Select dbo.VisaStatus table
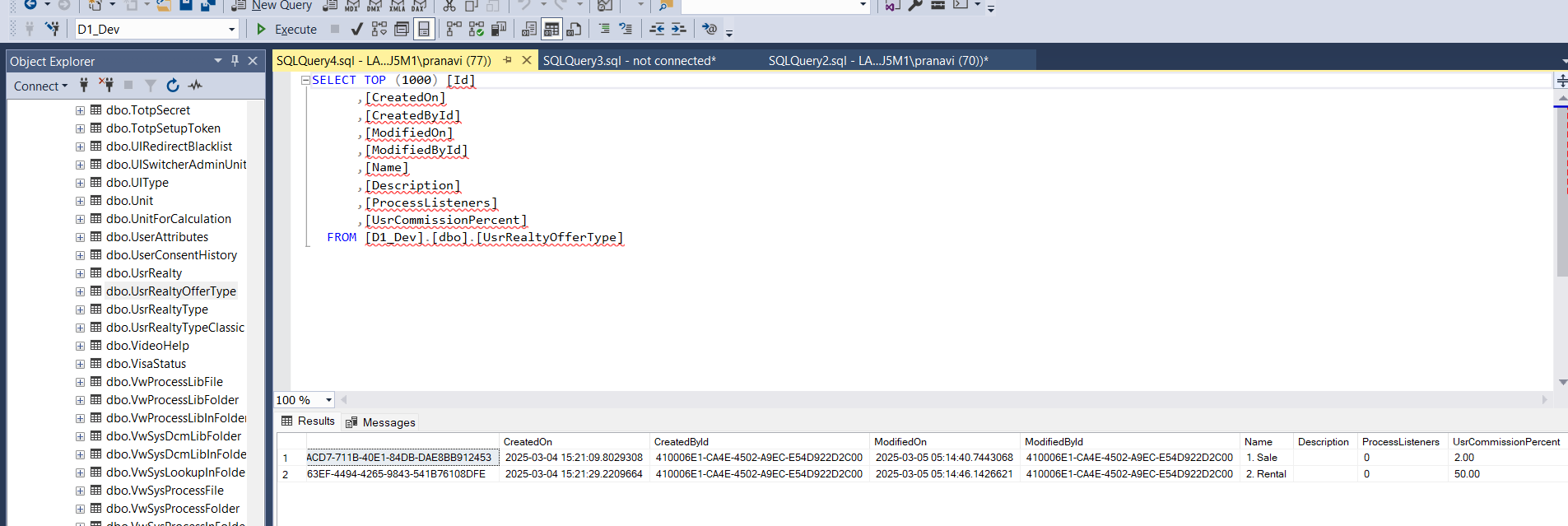The height and width of the screenshot is (526, 1568). 147,364
